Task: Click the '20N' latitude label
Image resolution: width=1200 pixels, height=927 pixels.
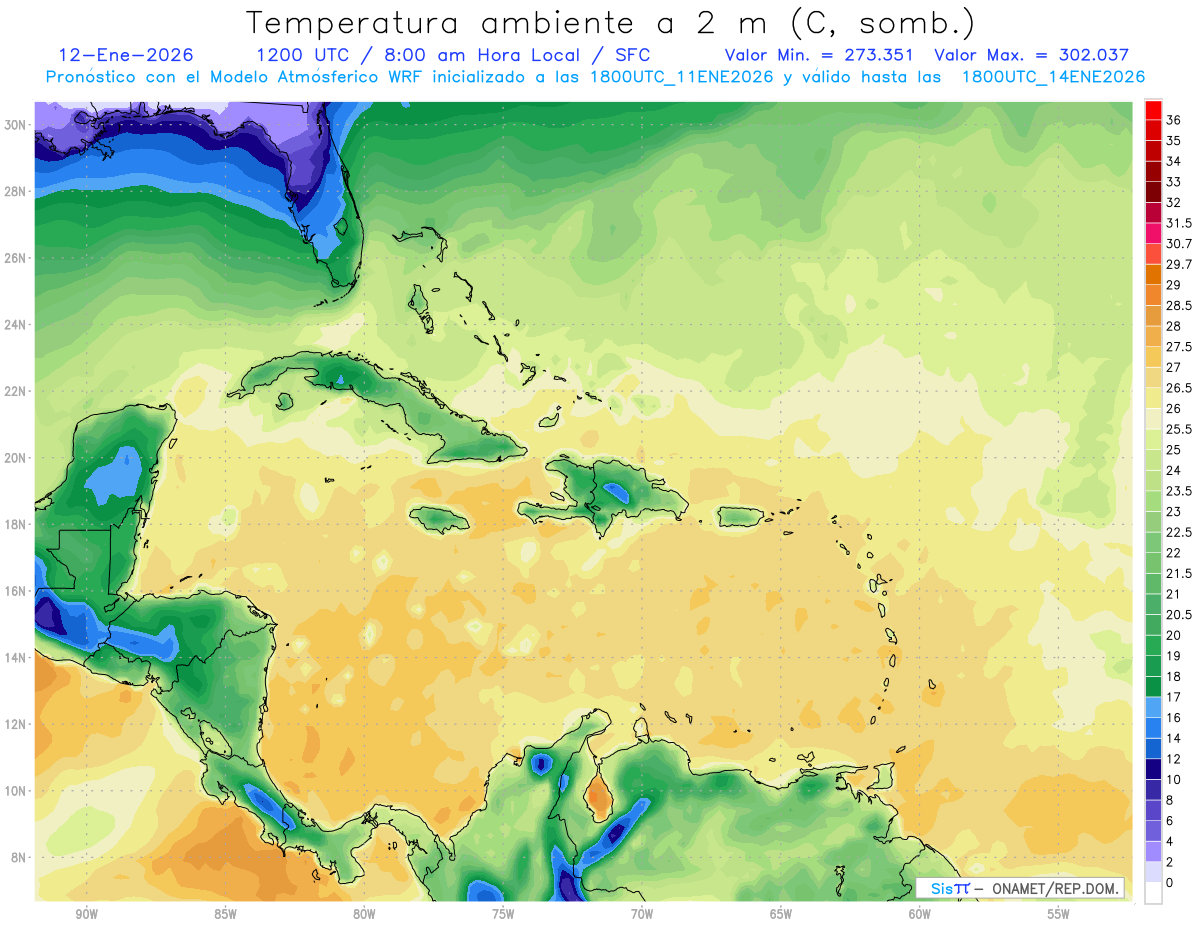Action: click(15, 458)
